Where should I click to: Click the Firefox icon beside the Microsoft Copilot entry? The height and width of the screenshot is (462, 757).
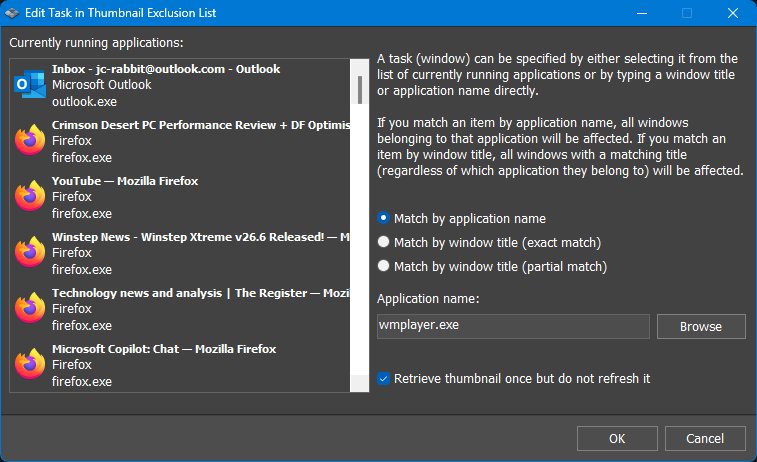pyautogui.click(x=29, y=364)
